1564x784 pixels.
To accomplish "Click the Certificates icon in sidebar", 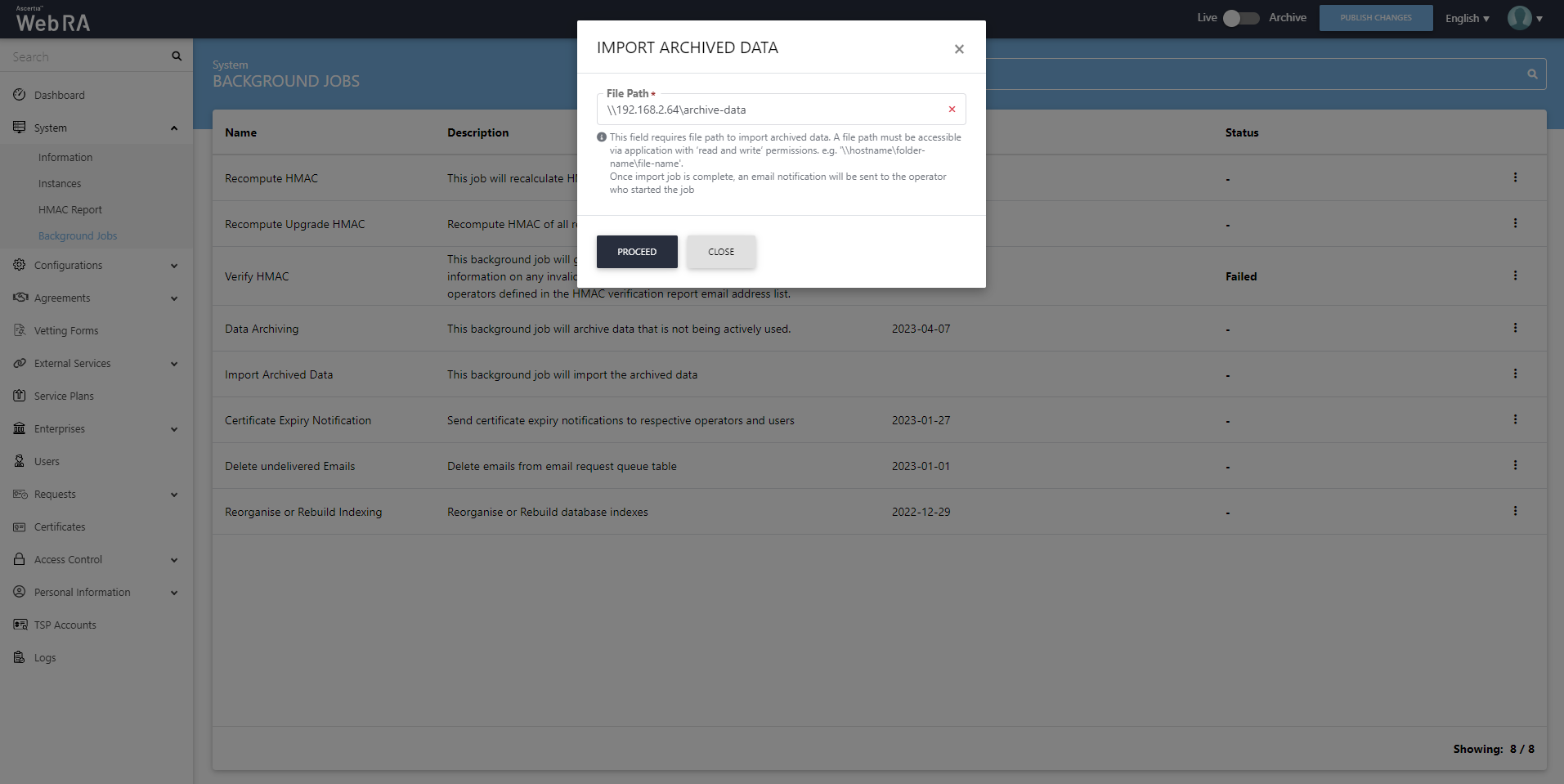I will pyautogui.click(x=20, y=526).
